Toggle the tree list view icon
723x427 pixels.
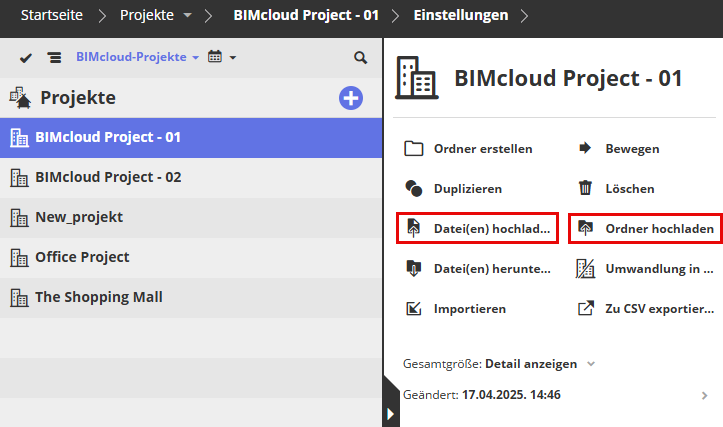[54, 58]
